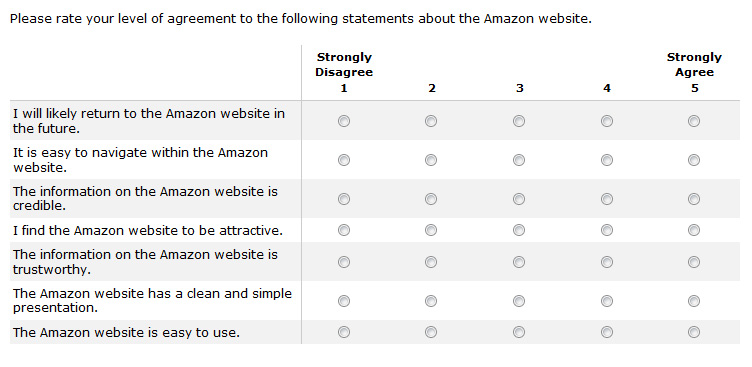Choose rating 3 for easy to navigate statement
752x367 pixels.
518,160
